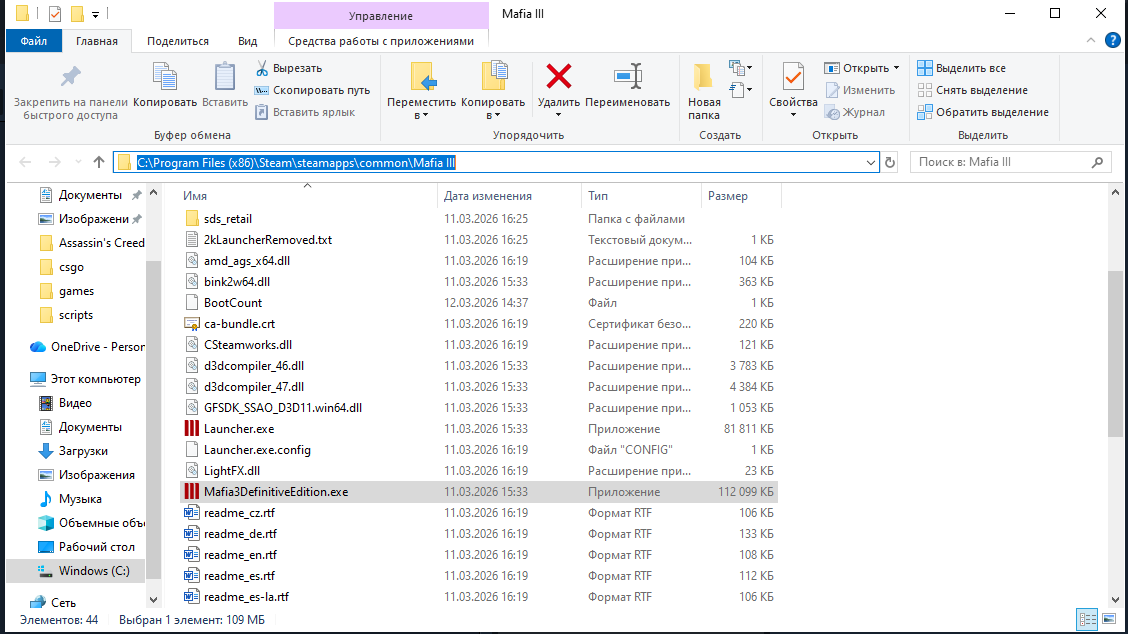Screen dimensions: 1128x634
Task: Click the Paste clipboard icon
Action: tap(224, 76)
